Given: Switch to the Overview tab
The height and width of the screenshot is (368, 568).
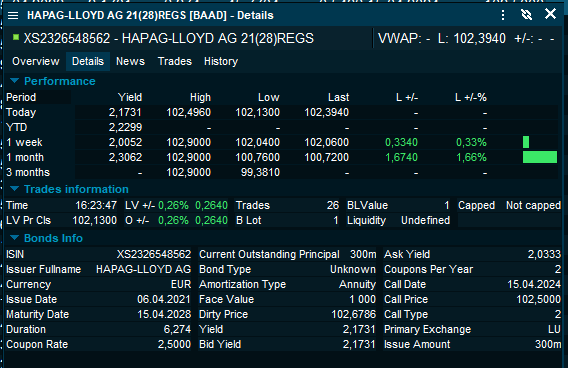Looking at the screenshot, I should [x=36, y=61].
